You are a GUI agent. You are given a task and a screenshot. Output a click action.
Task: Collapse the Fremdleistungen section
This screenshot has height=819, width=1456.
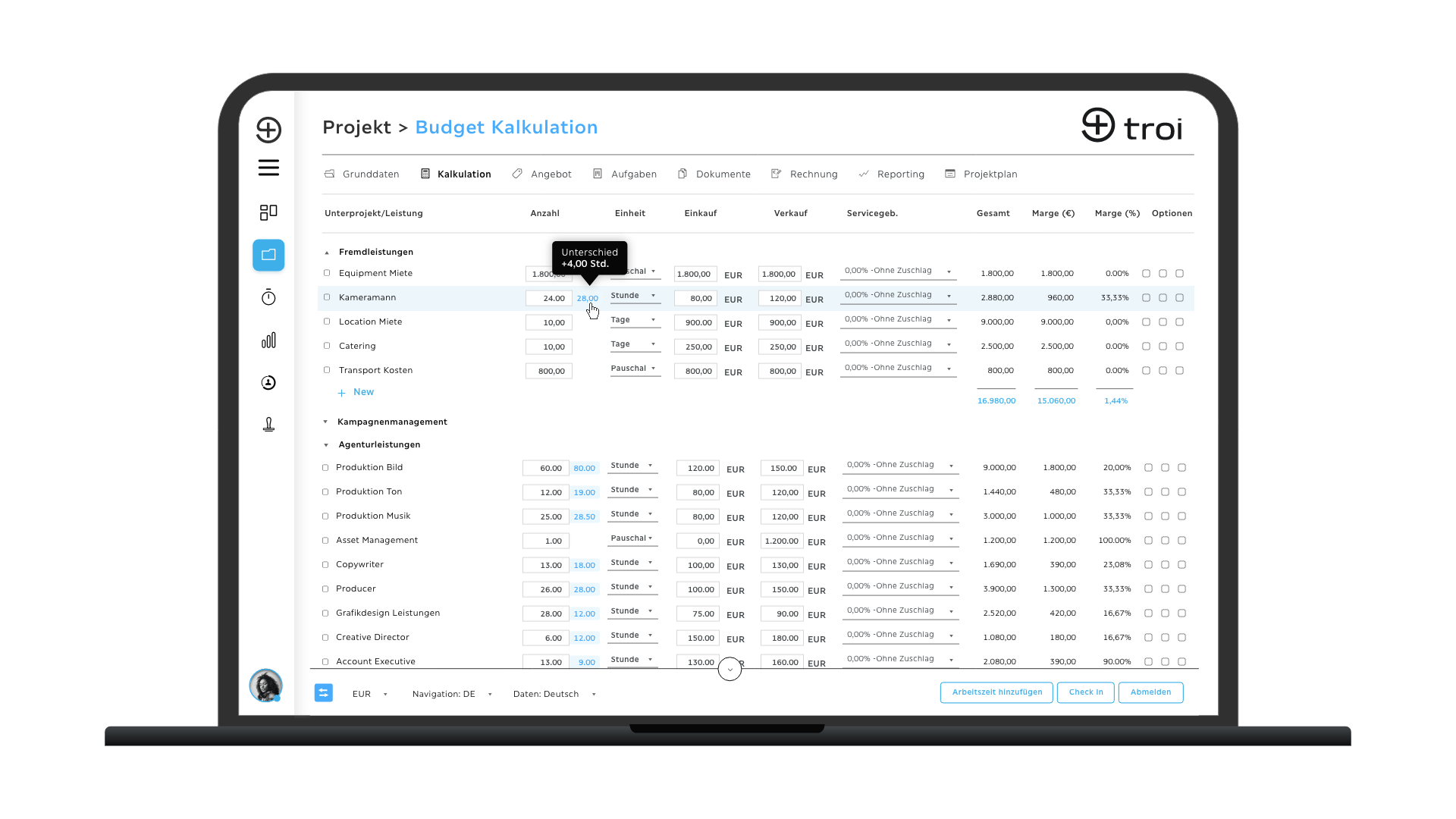coord(327,251)
